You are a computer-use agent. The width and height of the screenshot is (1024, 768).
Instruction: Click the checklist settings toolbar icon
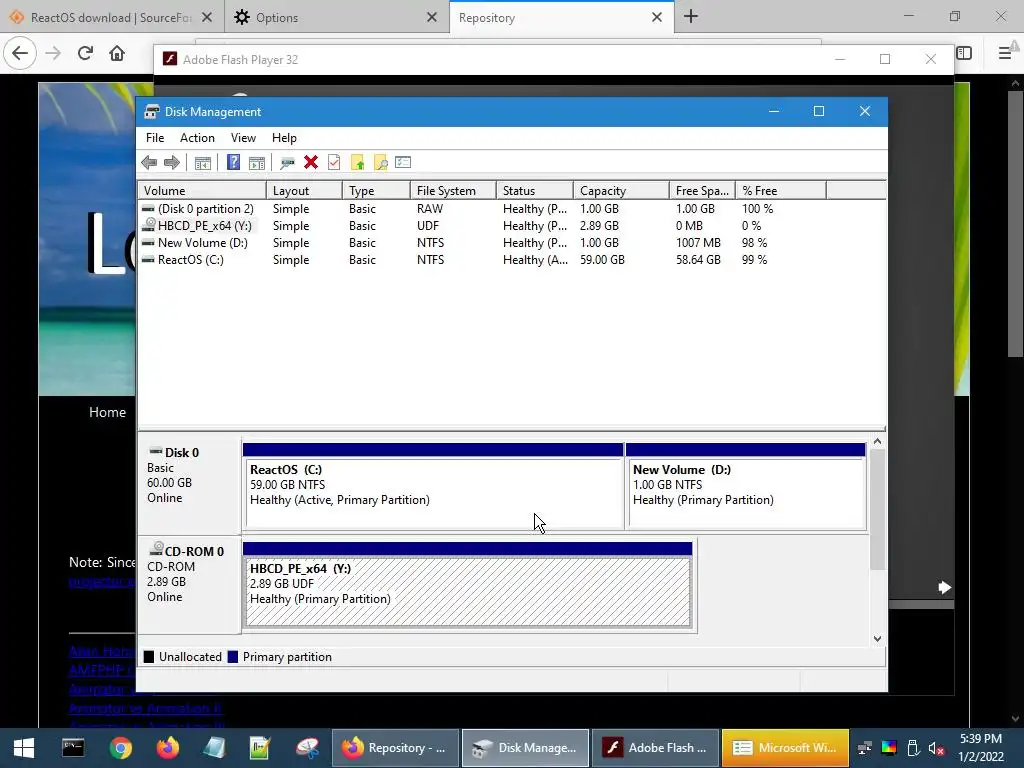[403, 163]
